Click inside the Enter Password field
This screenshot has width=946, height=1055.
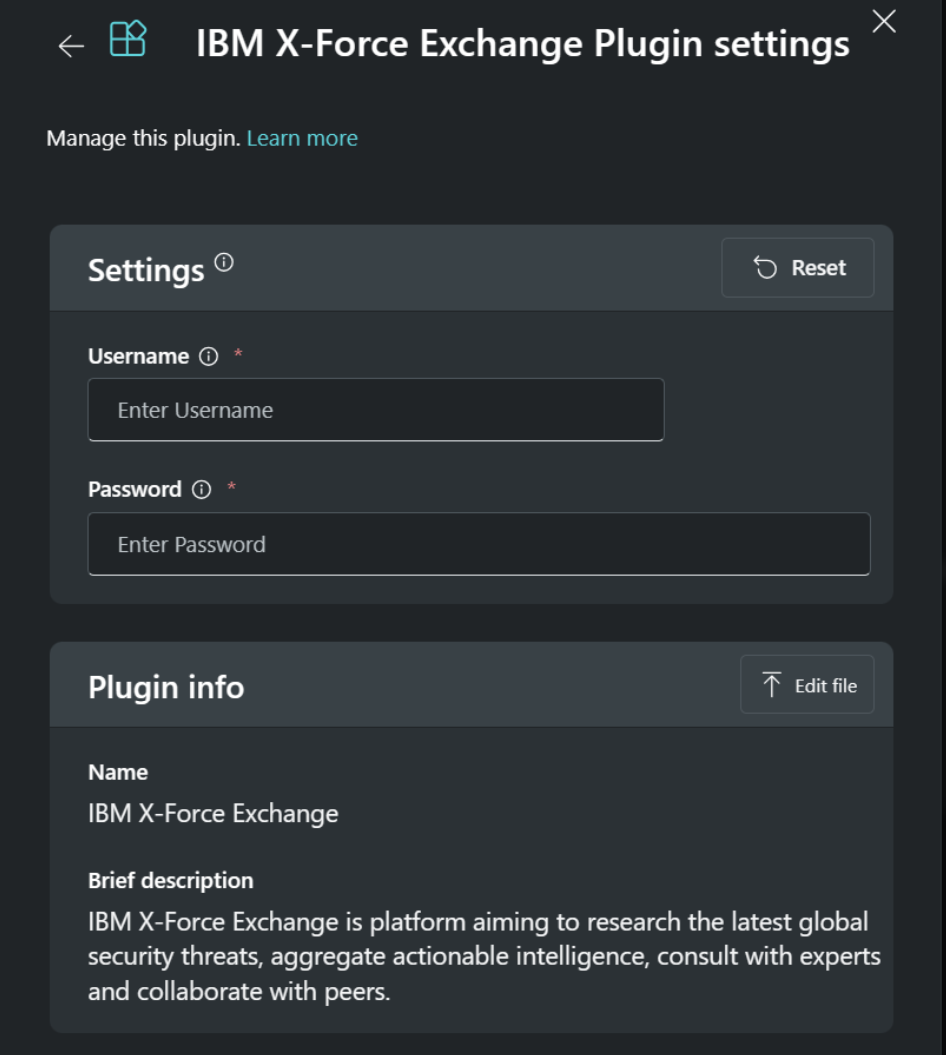click(x=479, y=543)
